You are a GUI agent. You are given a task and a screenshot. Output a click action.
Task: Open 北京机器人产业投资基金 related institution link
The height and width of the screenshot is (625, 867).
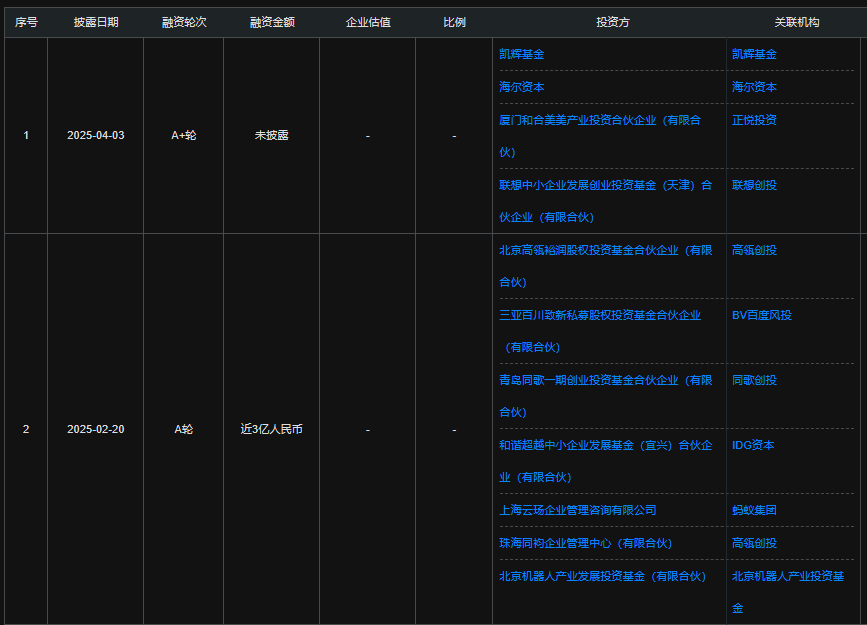[788, 592]
